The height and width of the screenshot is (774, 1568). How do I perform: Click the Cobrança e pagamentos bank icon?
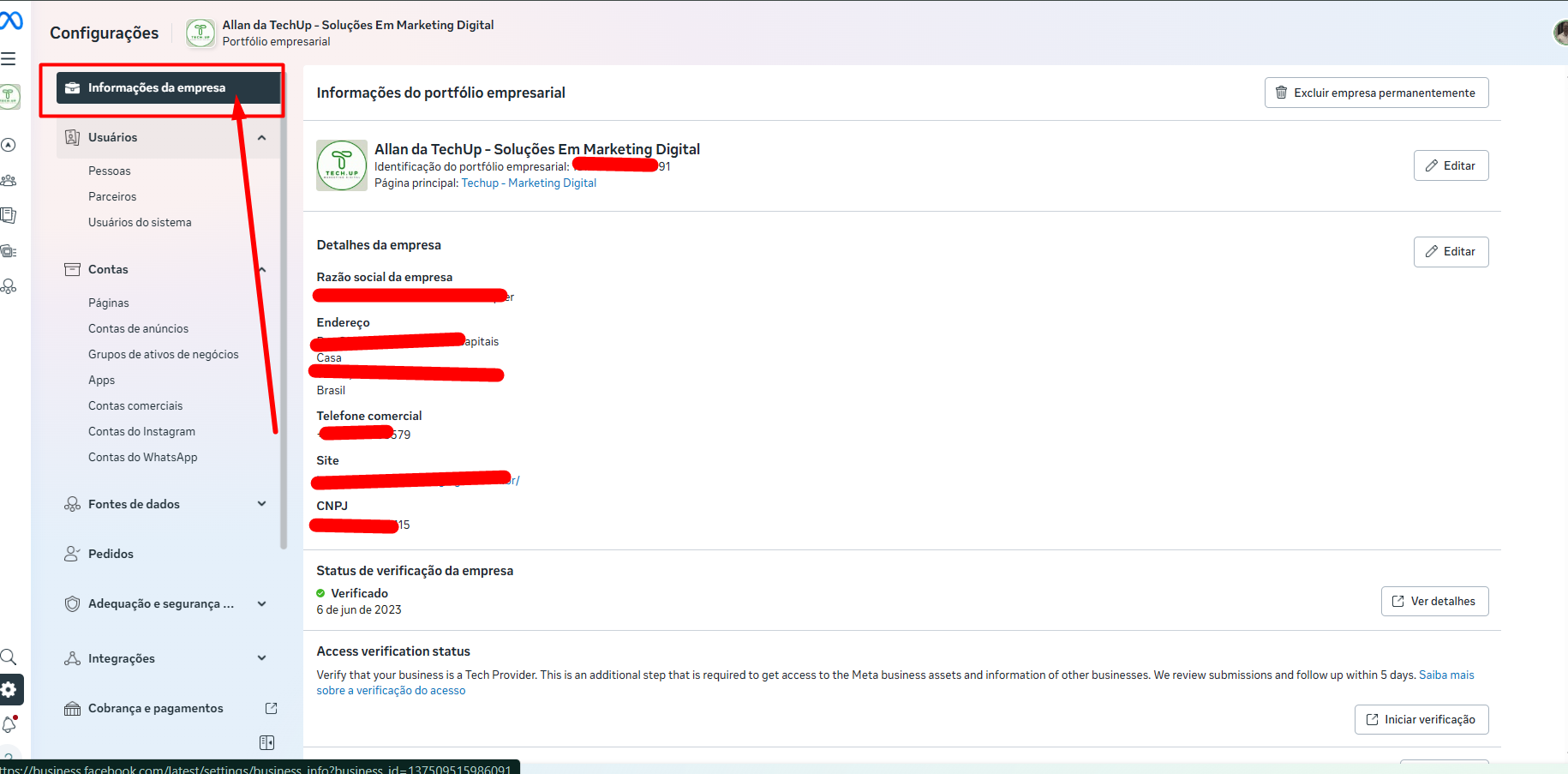click(x=73, y=708)
